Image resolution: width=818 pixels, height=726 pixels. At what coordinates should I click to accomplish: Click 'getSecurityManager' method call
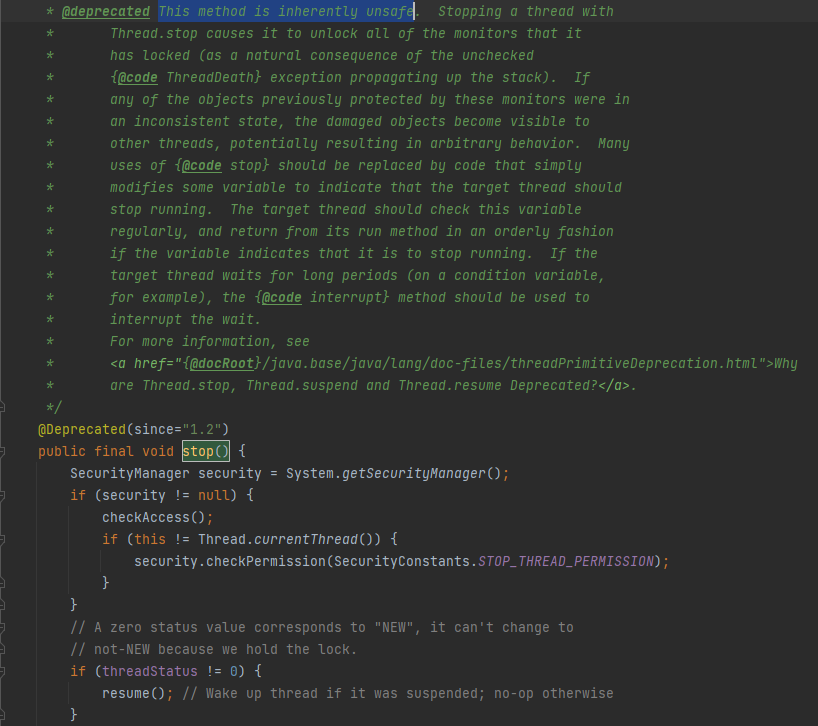click(414, 473)
